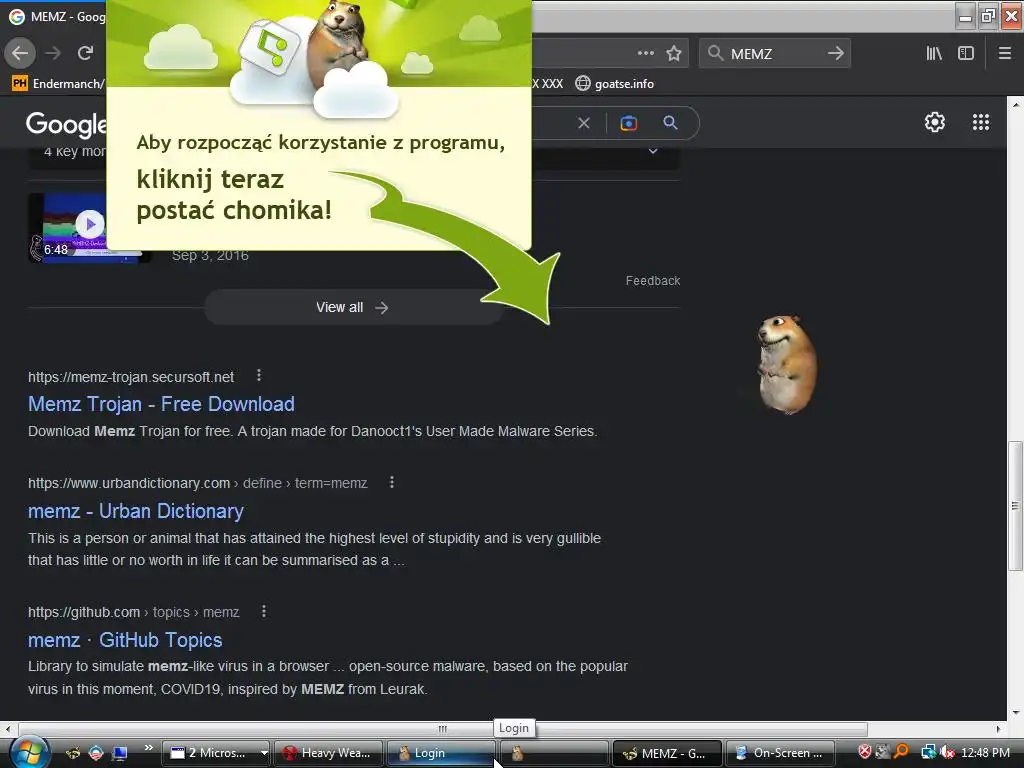
Task: Click the View all videos button
Action: coord(353,308)
